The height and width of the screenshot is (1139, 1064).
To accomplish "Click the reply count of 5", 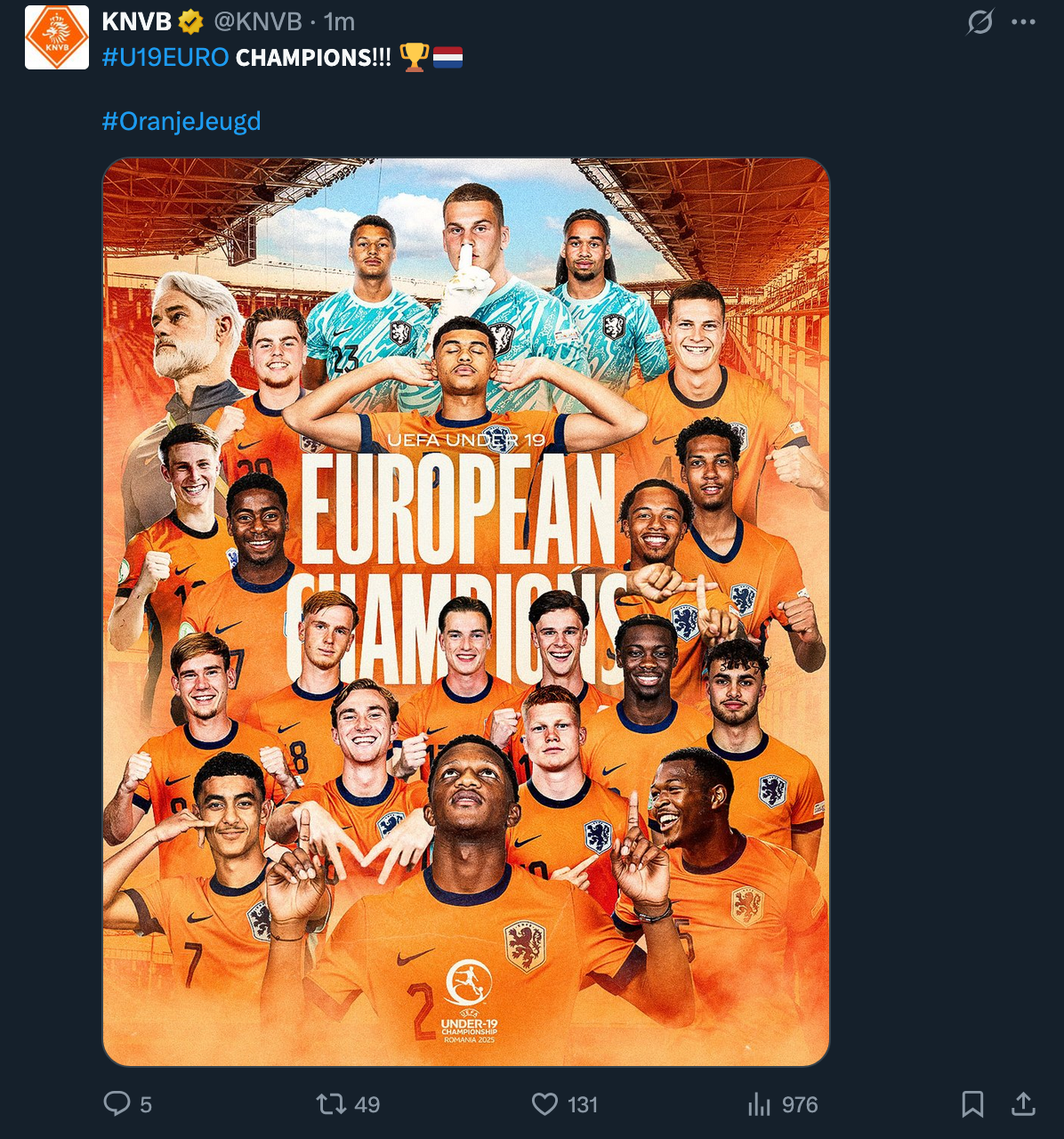I will (x=146, y=1105).
